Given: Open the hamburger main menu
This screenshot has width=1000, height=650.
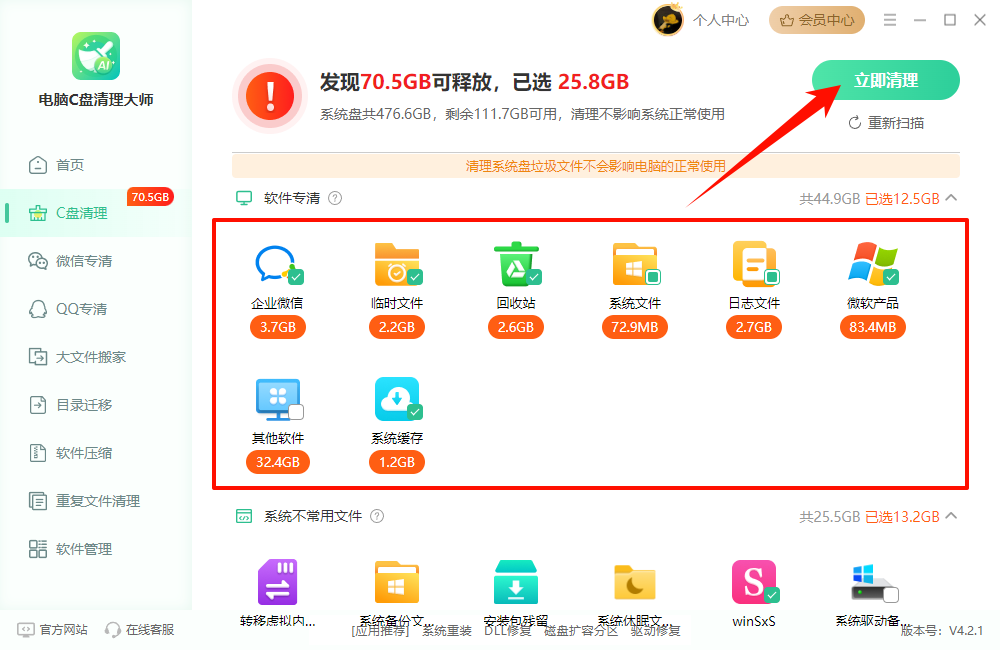Looking at the screenshot, I should 890,20.
